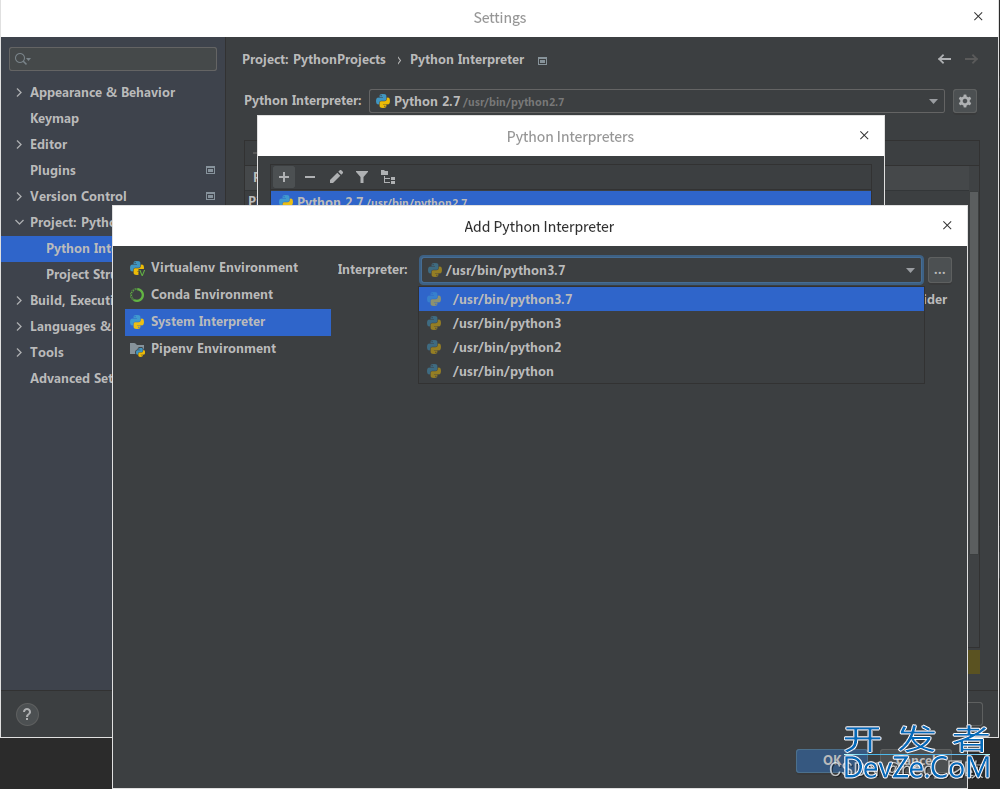
Task: Click the filter funnel icon in Python Interpreters
Action: 362,177
